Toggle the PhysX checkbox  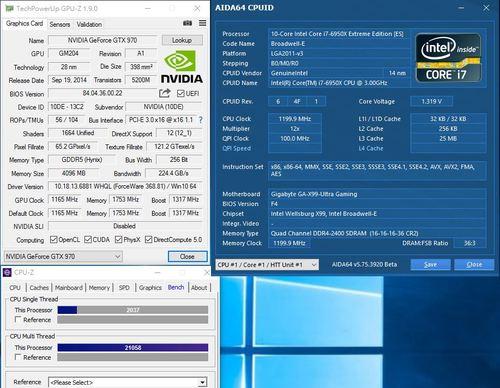(118, 239)
